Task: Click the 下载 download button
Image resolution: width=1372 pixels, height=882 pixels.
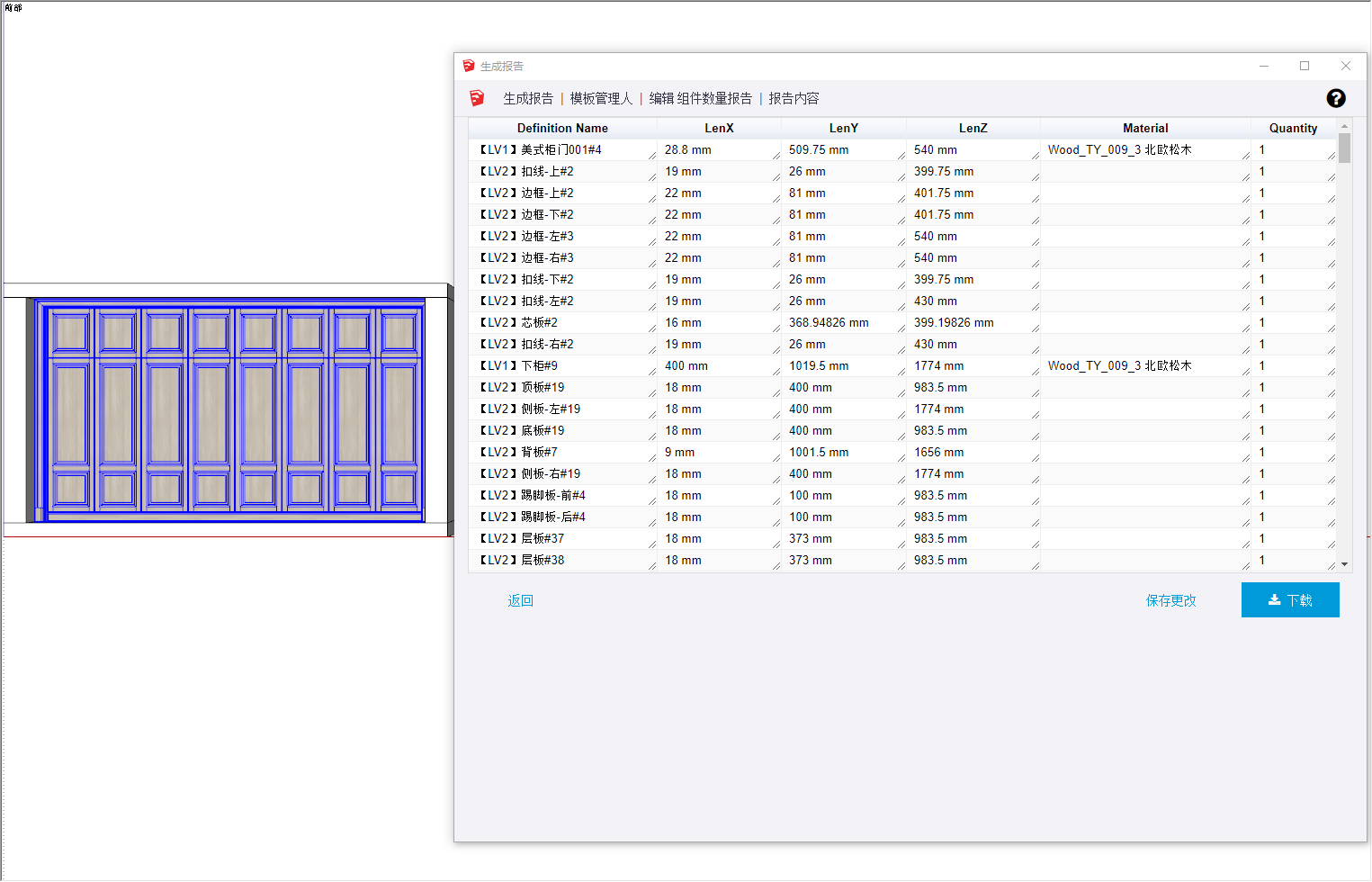Action: pos(1290,600)
